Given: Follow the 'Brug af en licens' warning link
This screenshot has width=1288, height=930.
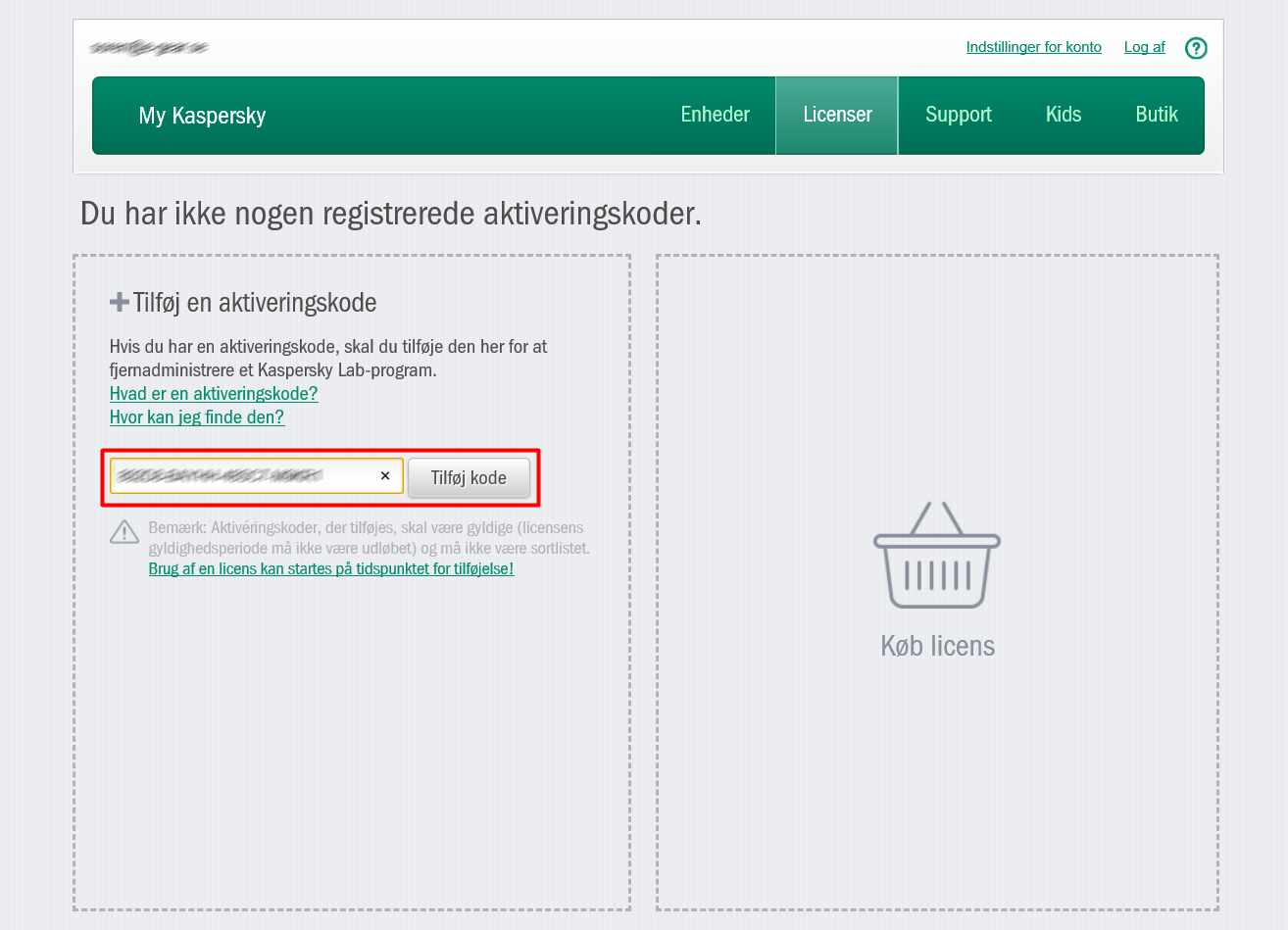Looking at the screenshot, I should point(331,568).
